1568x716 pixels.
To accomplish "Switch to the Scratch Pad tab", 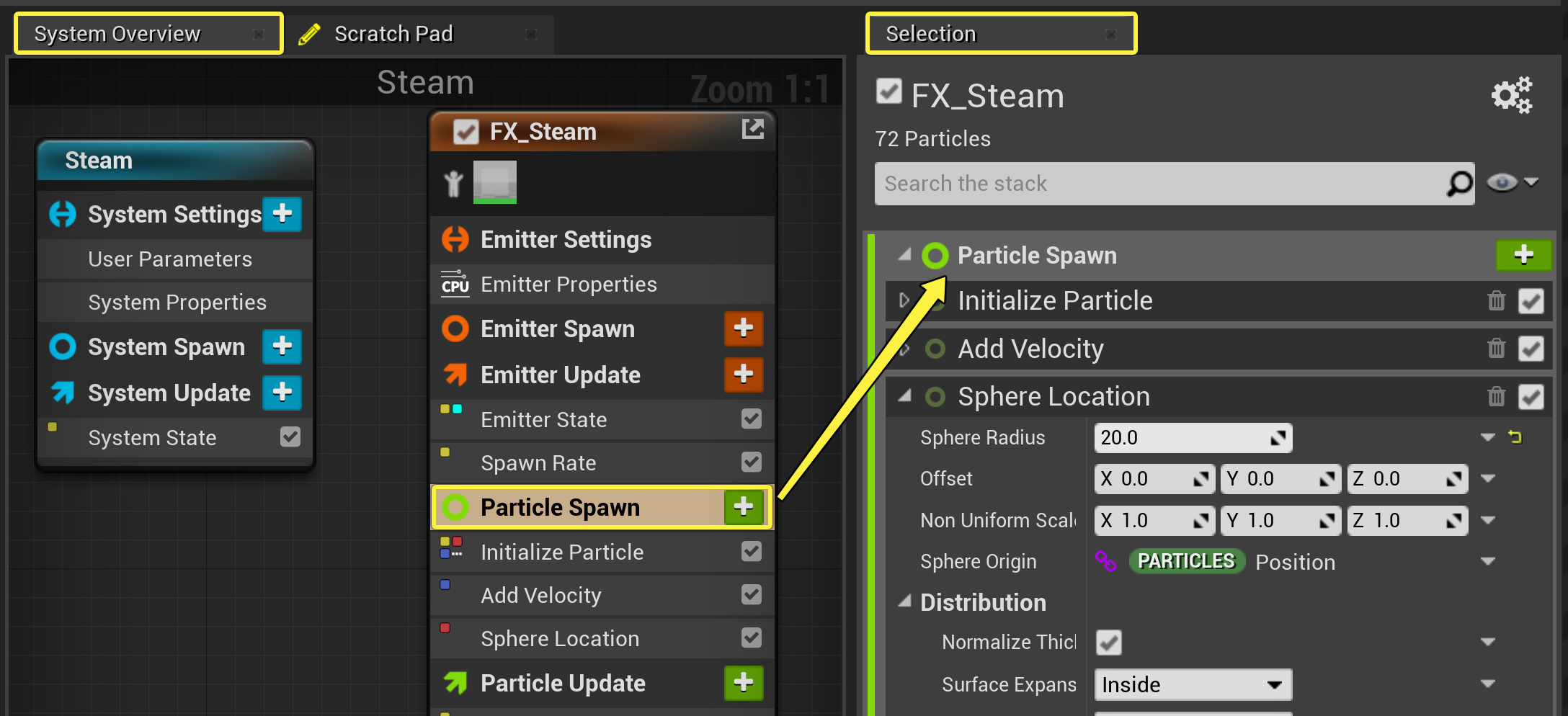I will (393, 34).
